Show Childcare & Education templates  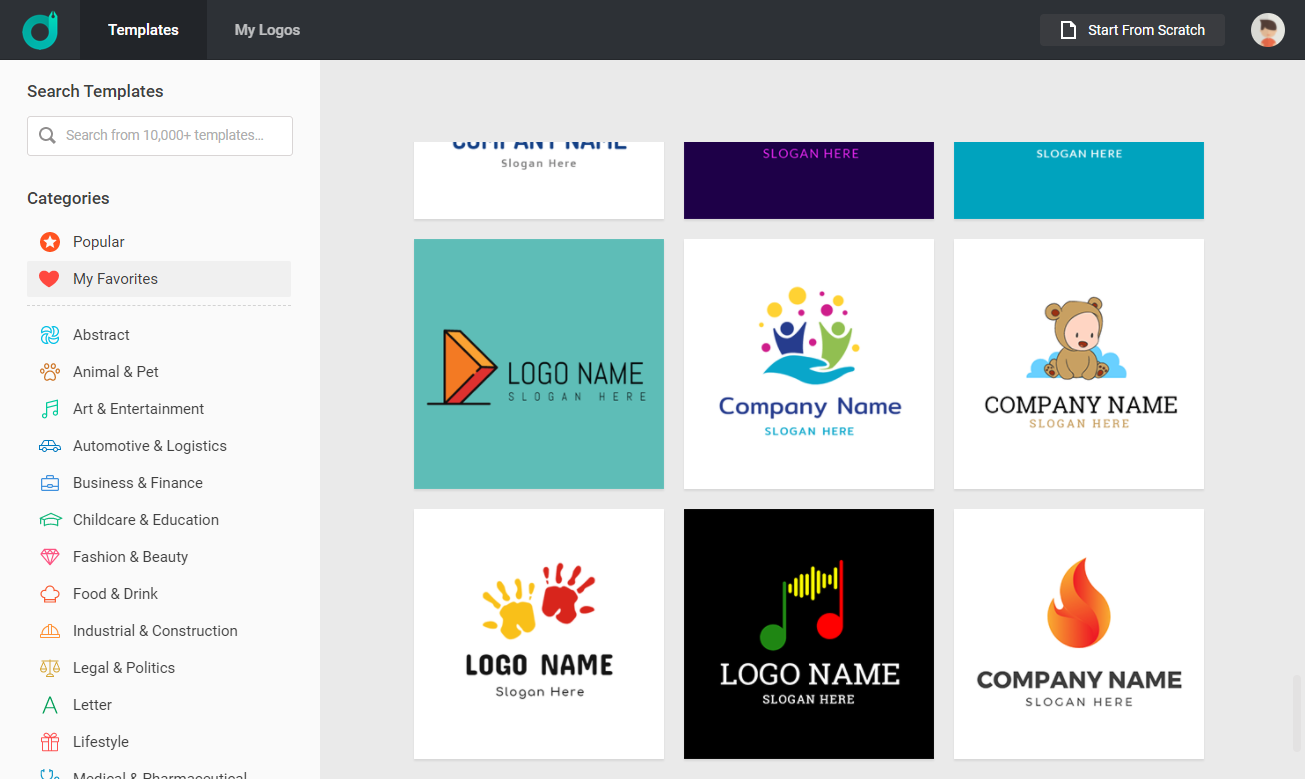pos(159,520)
